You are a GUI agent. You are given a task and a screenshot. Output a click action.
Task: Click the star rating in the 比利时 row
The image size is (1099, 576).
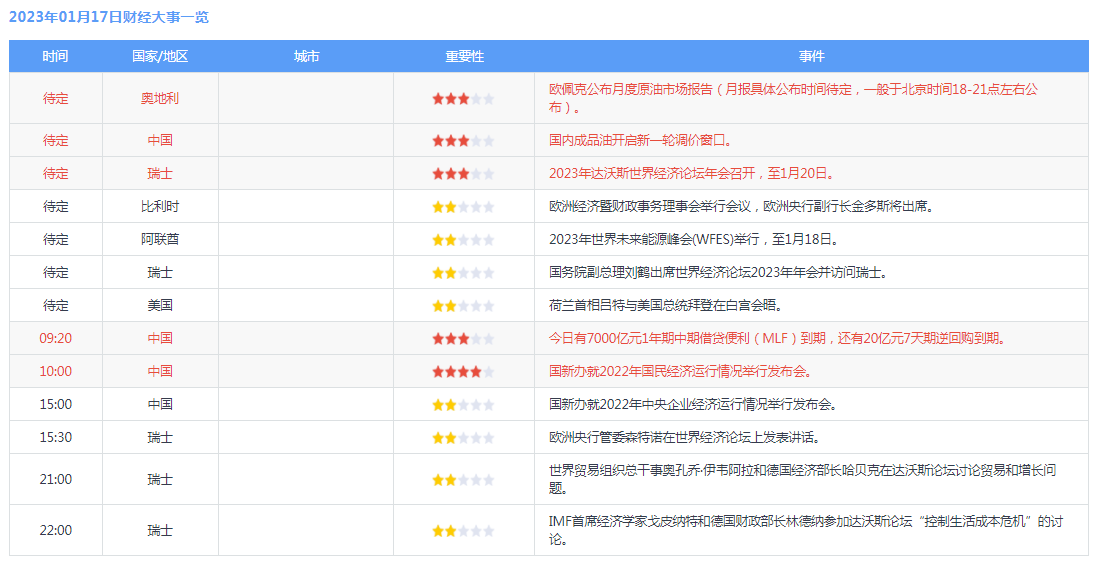pos(463,207)
